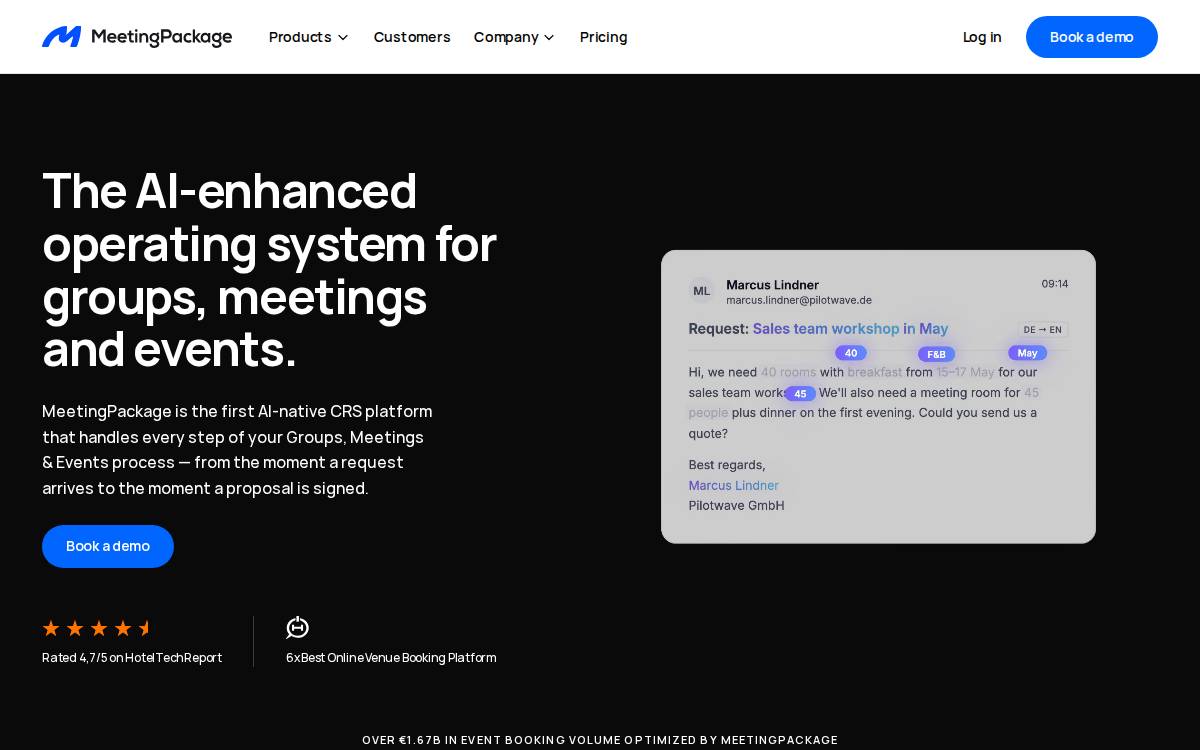The width and height of the screenshot is (1200, 750).
Task: Click Book a demo in the header
Action: pyautogui.click(x=1092, y=37)
